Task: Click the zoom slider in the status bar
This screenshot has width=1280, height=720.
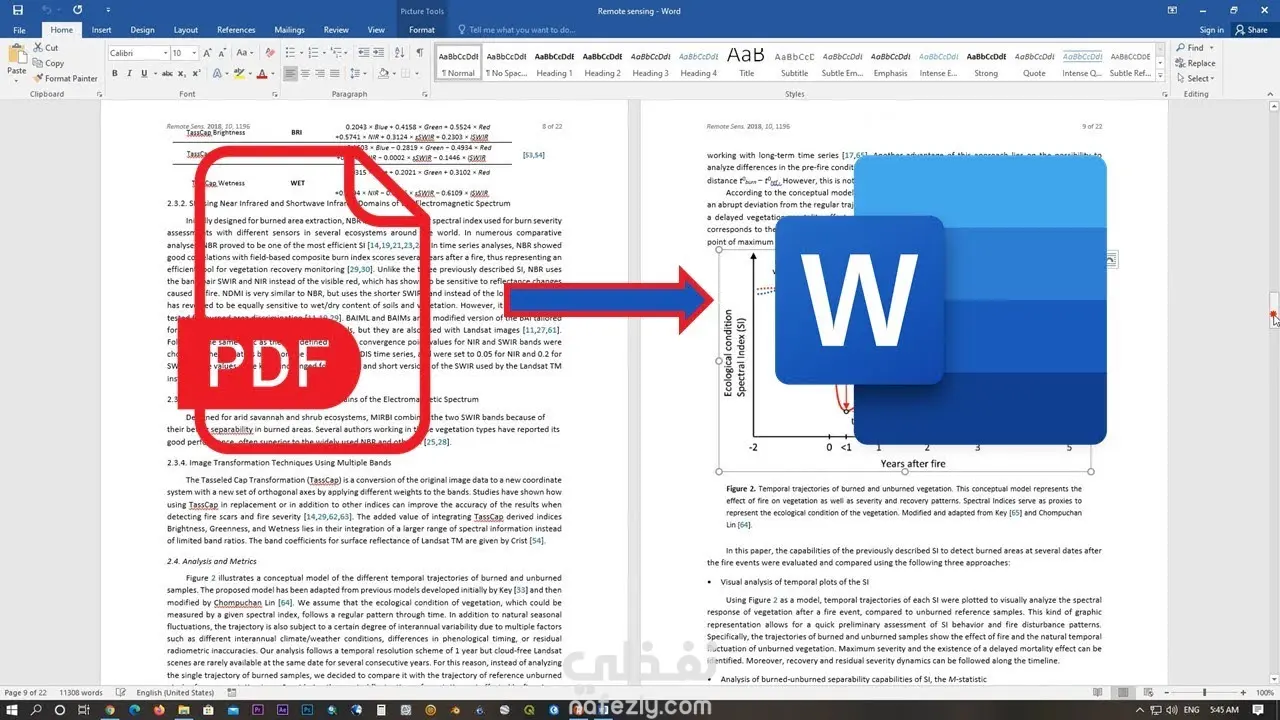Action: click(x=1205, y=693)
